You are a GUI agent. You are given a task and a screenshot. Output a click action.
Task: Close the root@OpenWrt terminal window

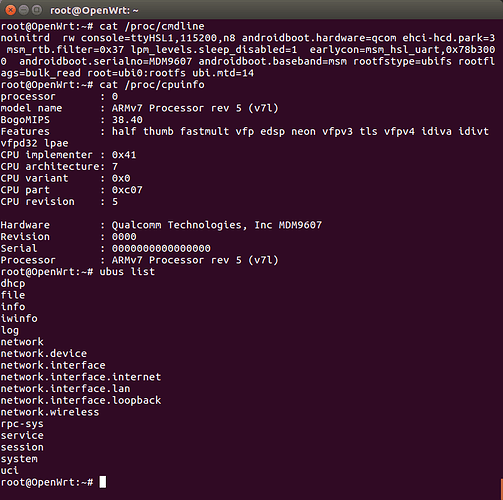[10, 10]
